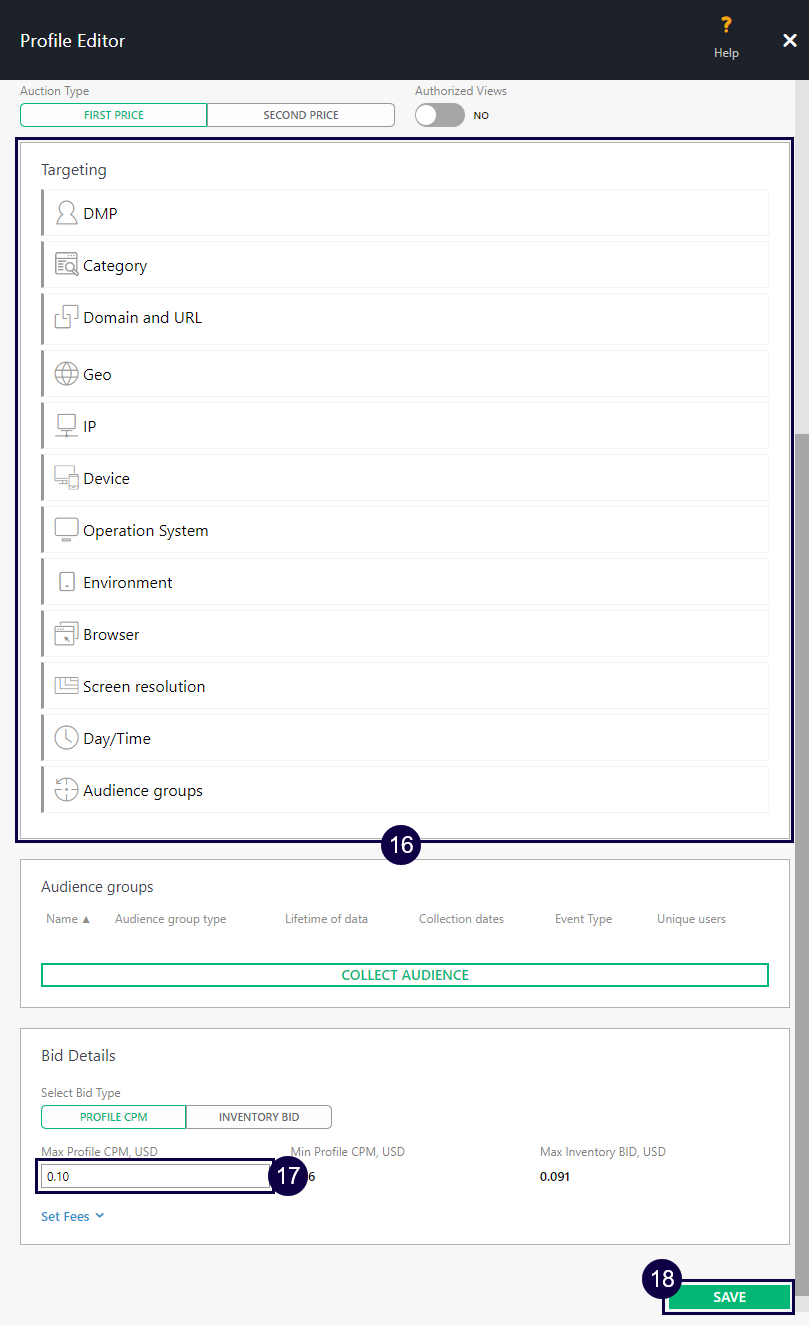This screenshot has width=809, height=1325.
Task: Click the DMP targeting person icon
Action: coord(66,213)
